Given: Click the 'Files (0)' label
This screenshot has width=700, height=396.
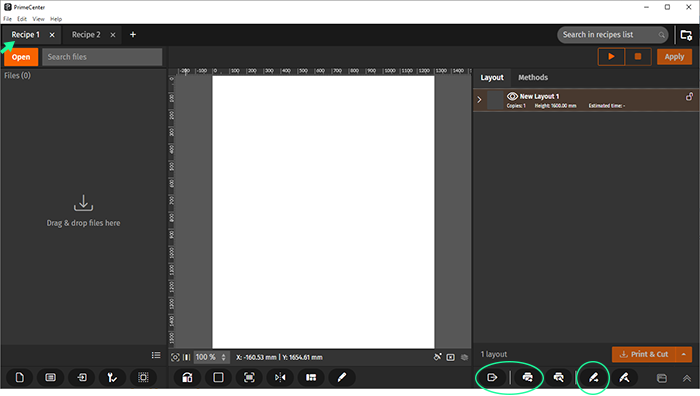Looking at the screenshot, I should tap(17, 76).
